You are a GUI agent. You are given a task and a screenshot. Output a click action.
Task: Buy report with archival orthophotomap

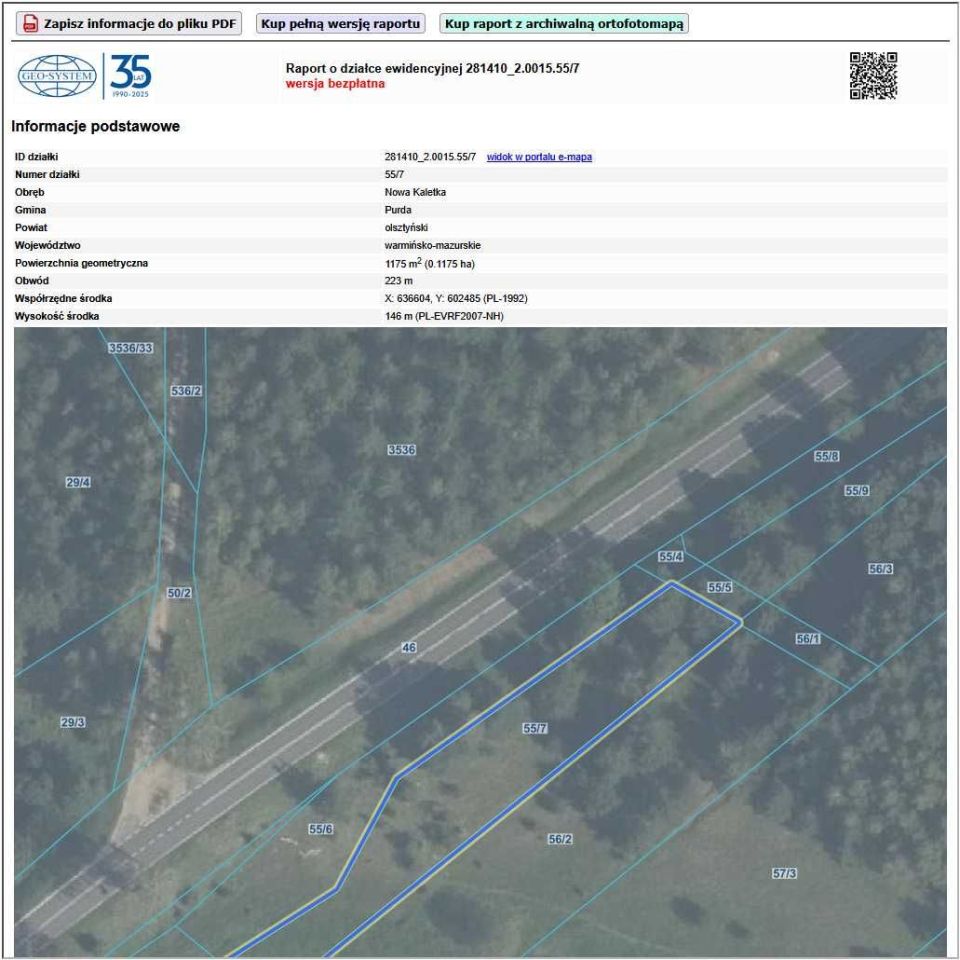pos(564,24)
